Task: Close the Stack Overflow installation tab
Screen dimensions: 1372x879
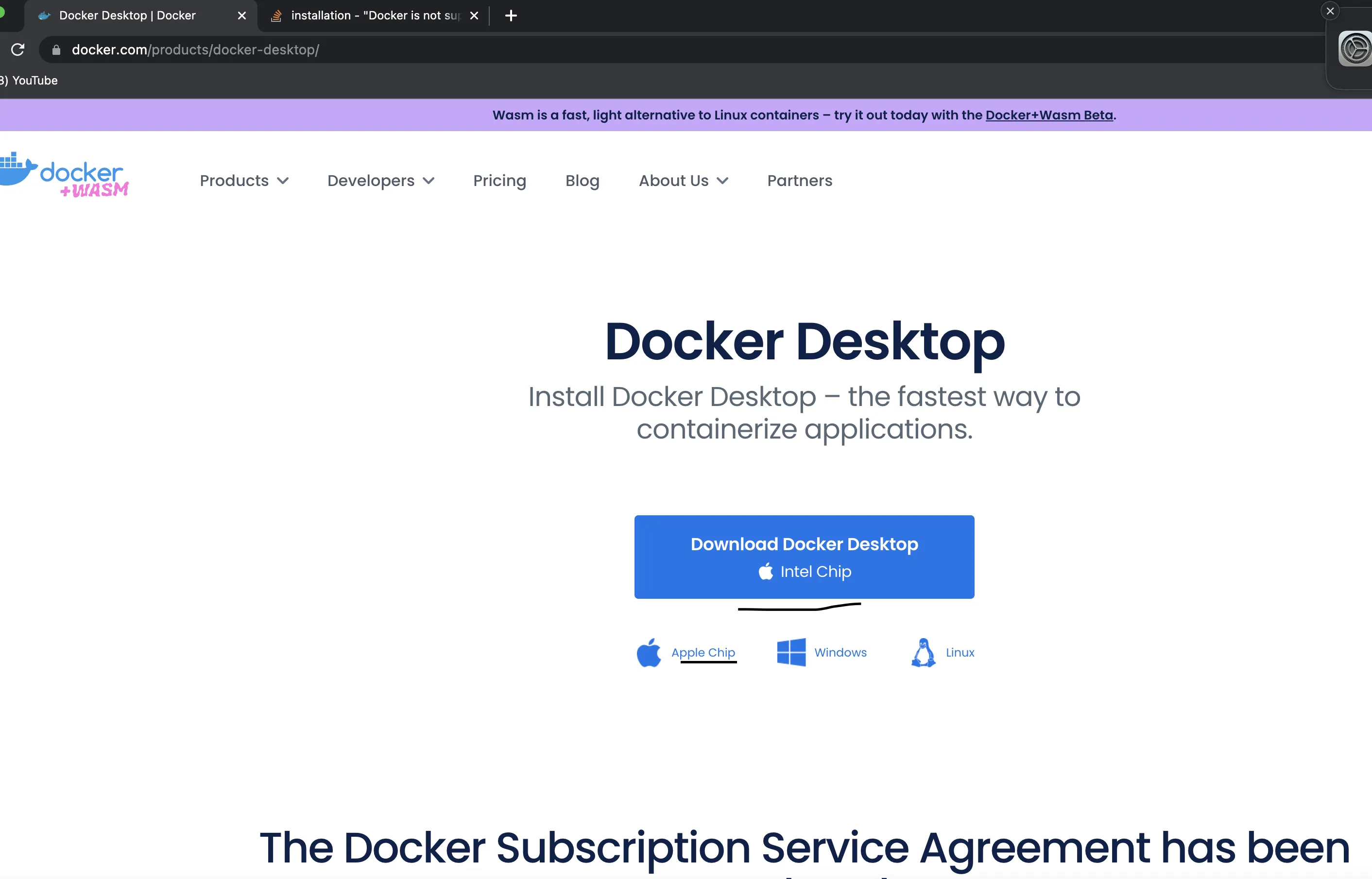Action: pos(474,16)
